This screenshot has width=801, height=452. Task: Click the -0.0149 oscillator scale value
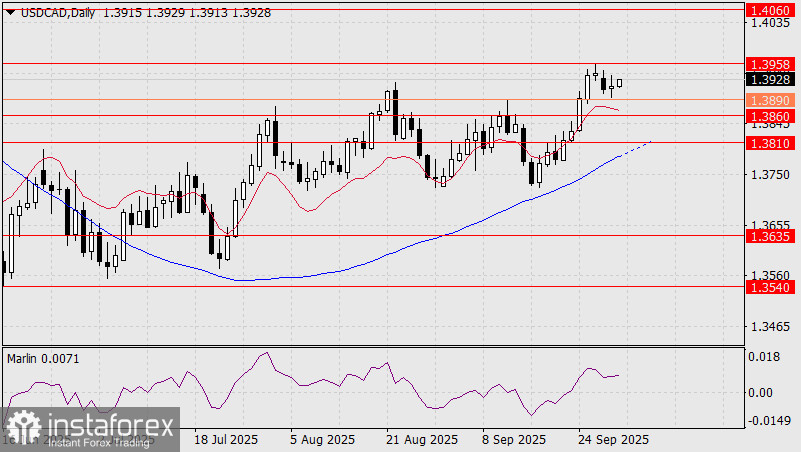[x=769, y=420]
